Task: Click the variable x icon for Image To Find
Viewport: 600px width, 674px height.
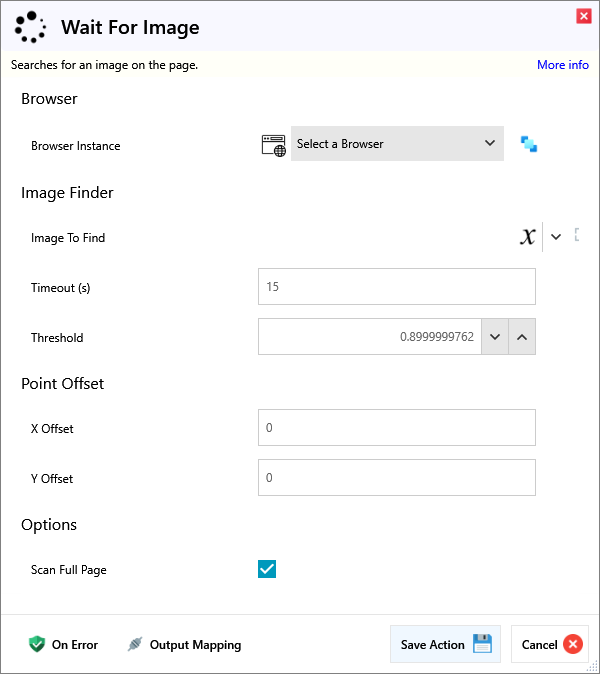Action: [x=527, y=237]
